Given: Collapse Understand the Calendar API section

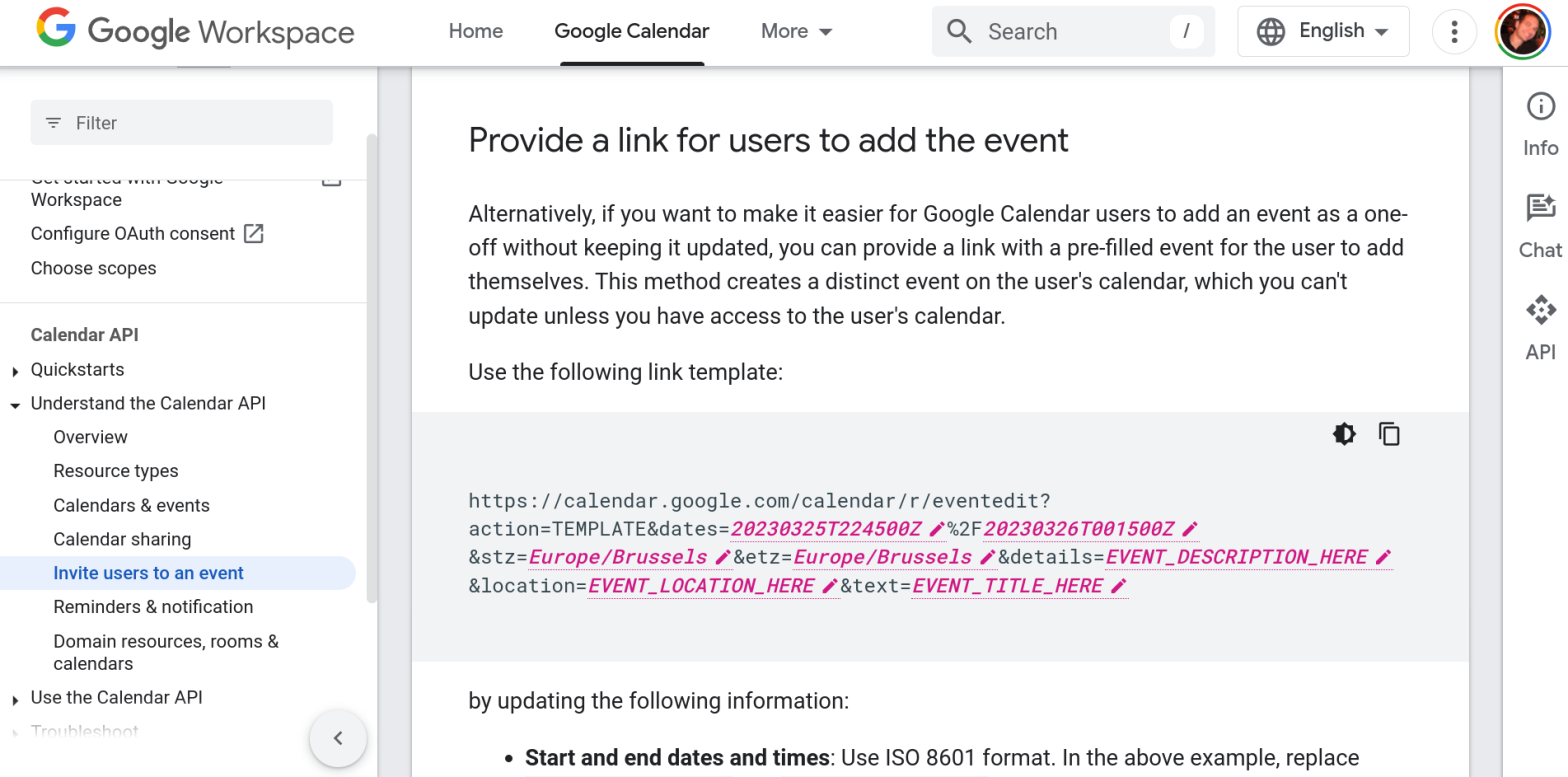Looking at the screenshot, I should click(15, 404).
